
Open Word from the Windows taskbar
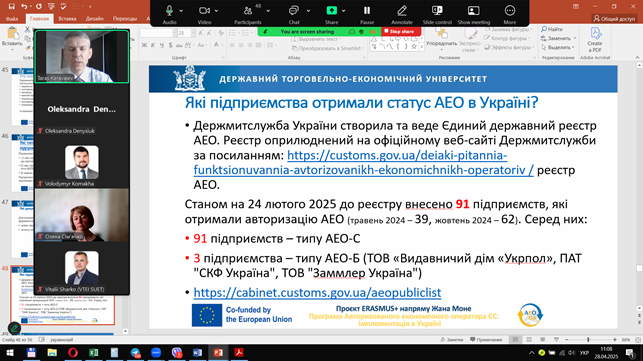point(197,352)
